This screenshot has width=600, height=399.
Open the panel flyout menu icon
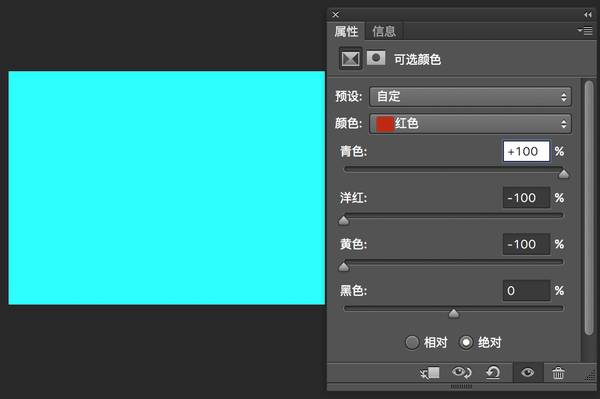point(585,30)
